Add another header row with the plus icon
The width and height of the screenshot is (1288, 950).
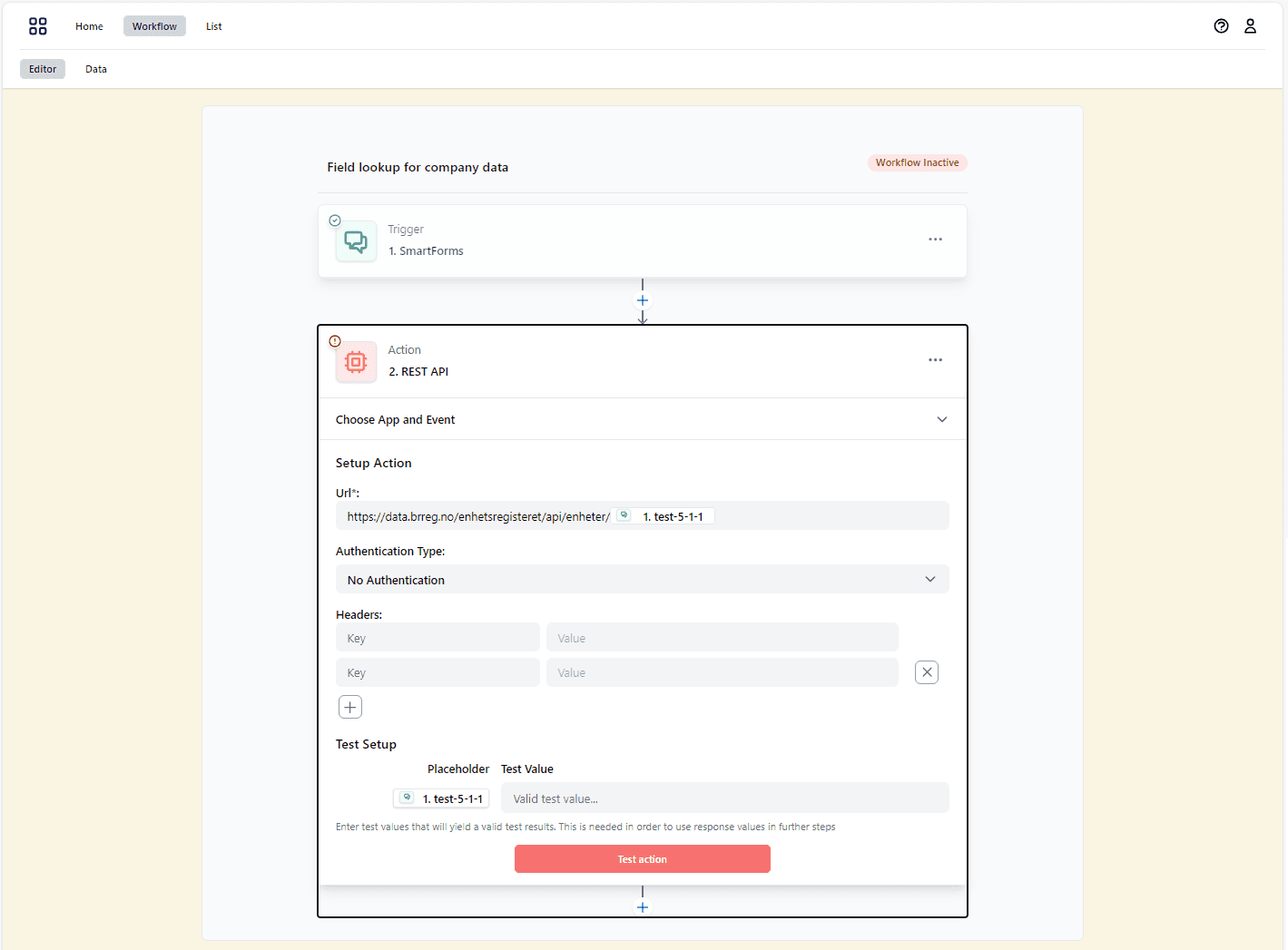[x=350, y=706]
